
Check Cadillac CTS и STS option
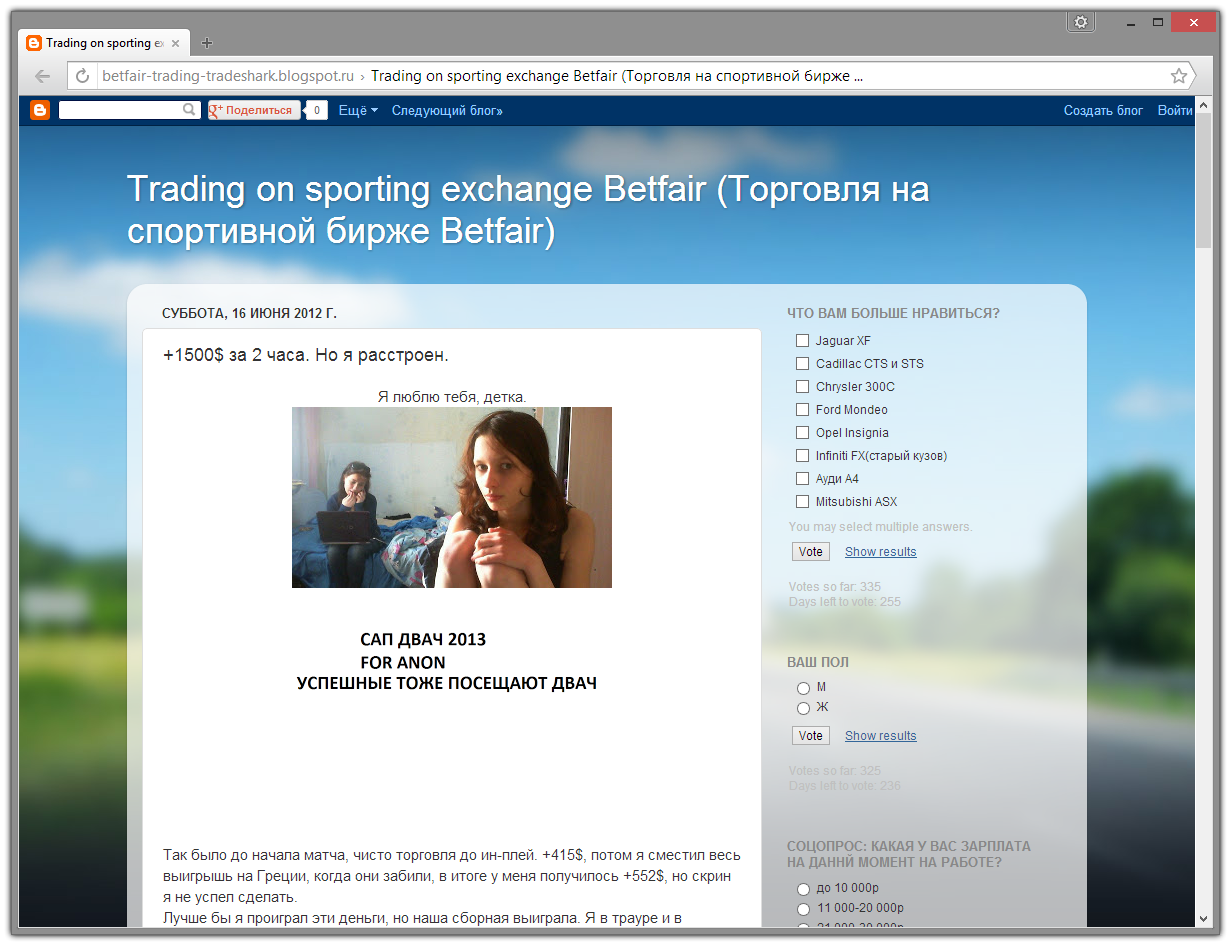802,364
